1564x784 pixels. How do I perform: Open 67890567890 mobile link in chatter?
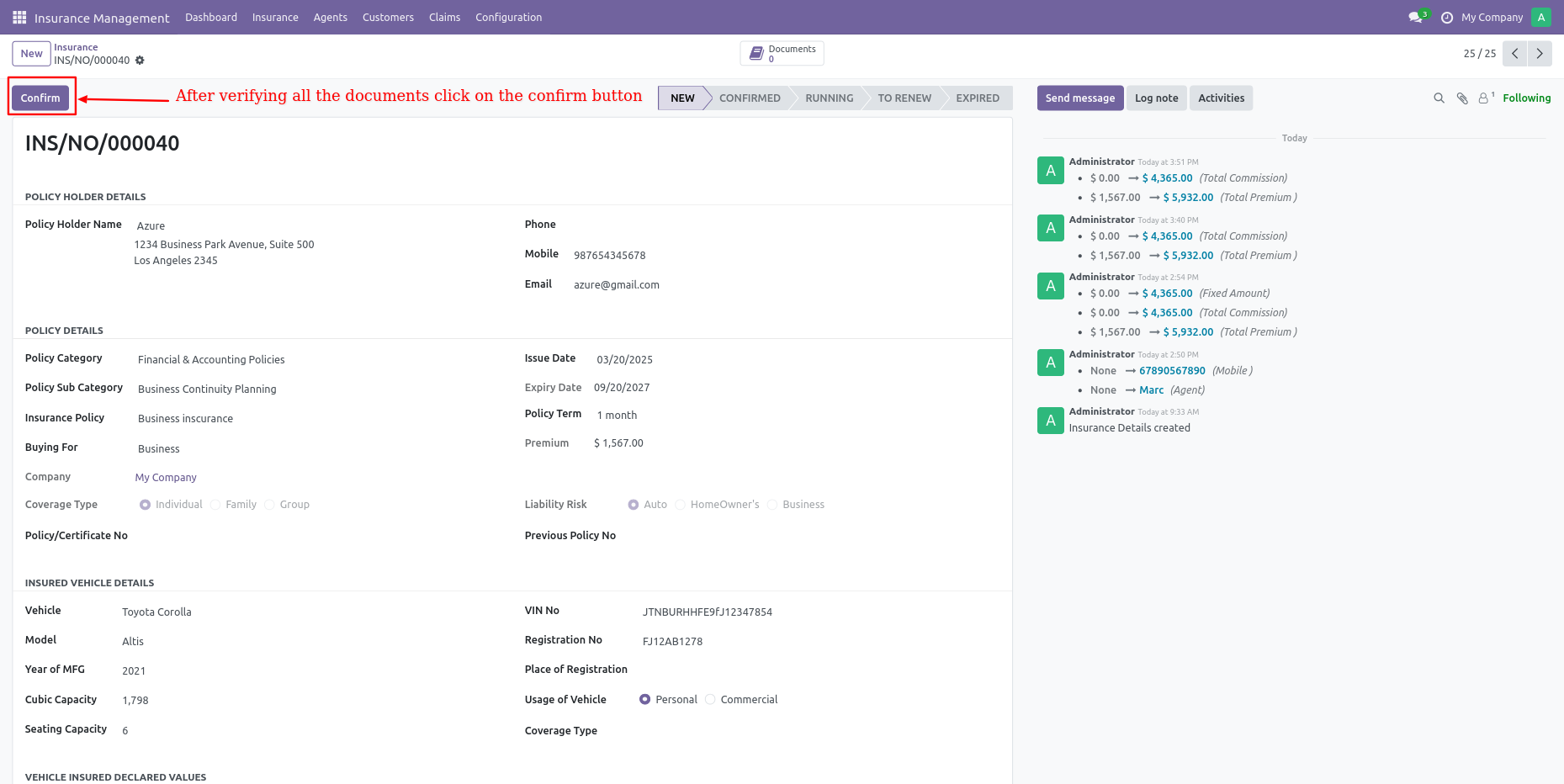[x=1172, y=371]
